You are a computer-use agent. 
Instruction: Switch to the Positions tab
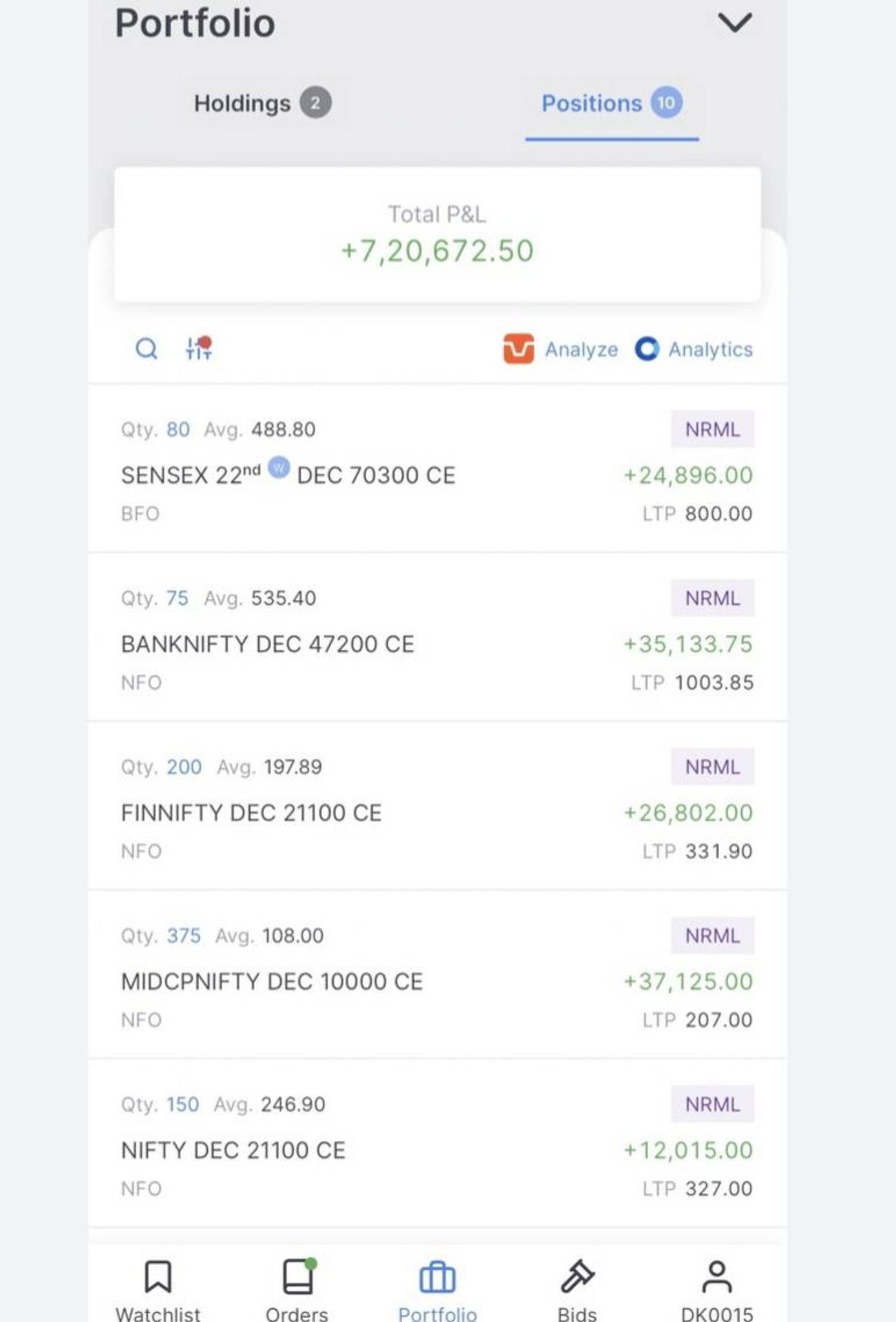coord(612,103)
